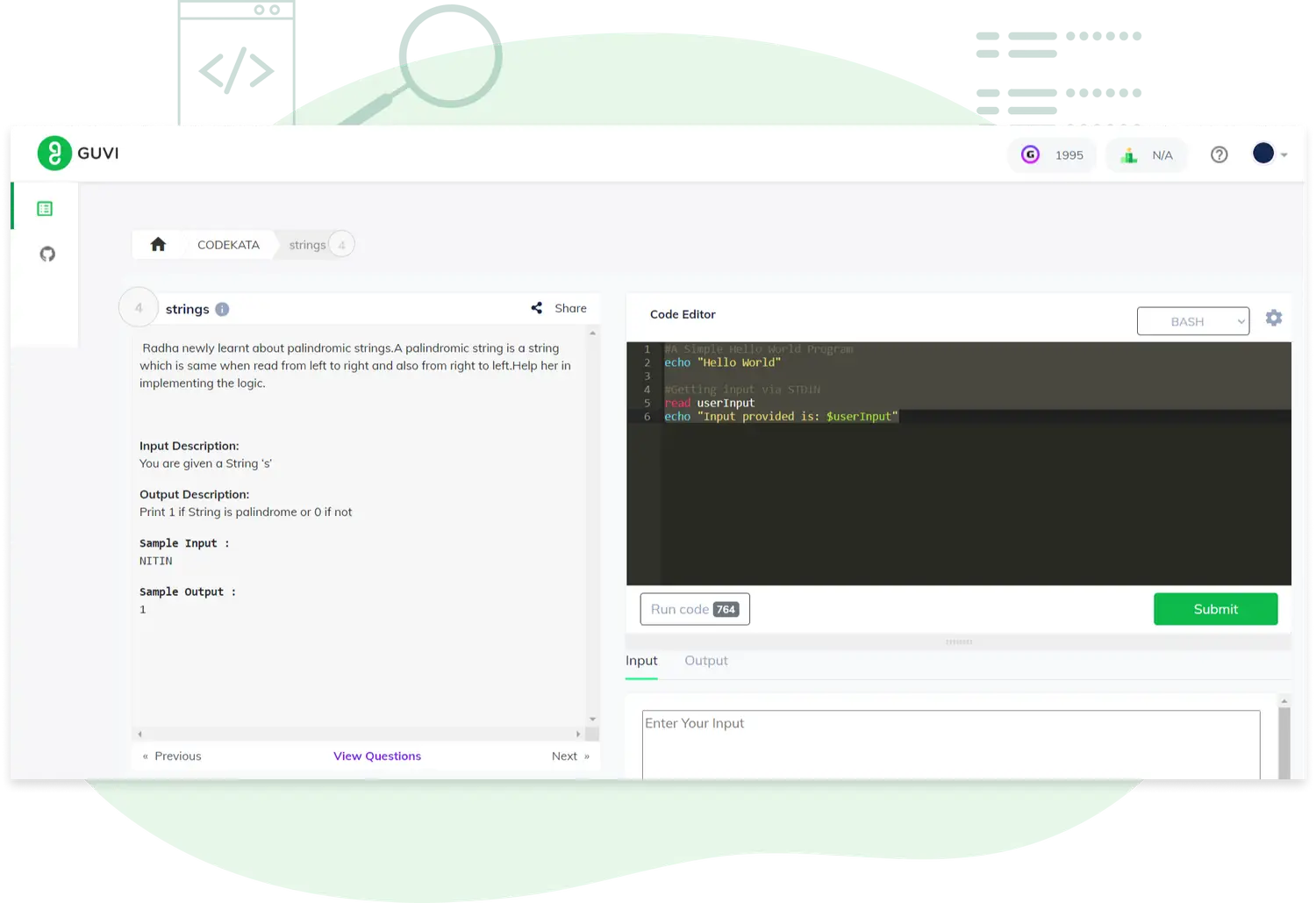The image size is (1316, 903).
Task: Click the N/A leaderboard rank badge
Action: click(x=1146, y=155)
